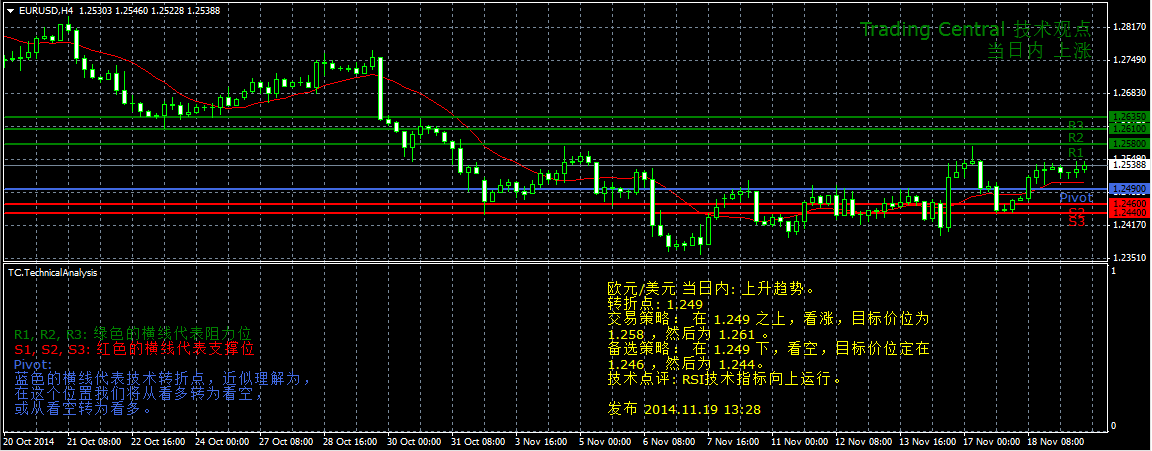Click the 发布 2014.11.19 13:28 timestamp
Viewport: 1152px width, 451px height.
coord(684,408)
